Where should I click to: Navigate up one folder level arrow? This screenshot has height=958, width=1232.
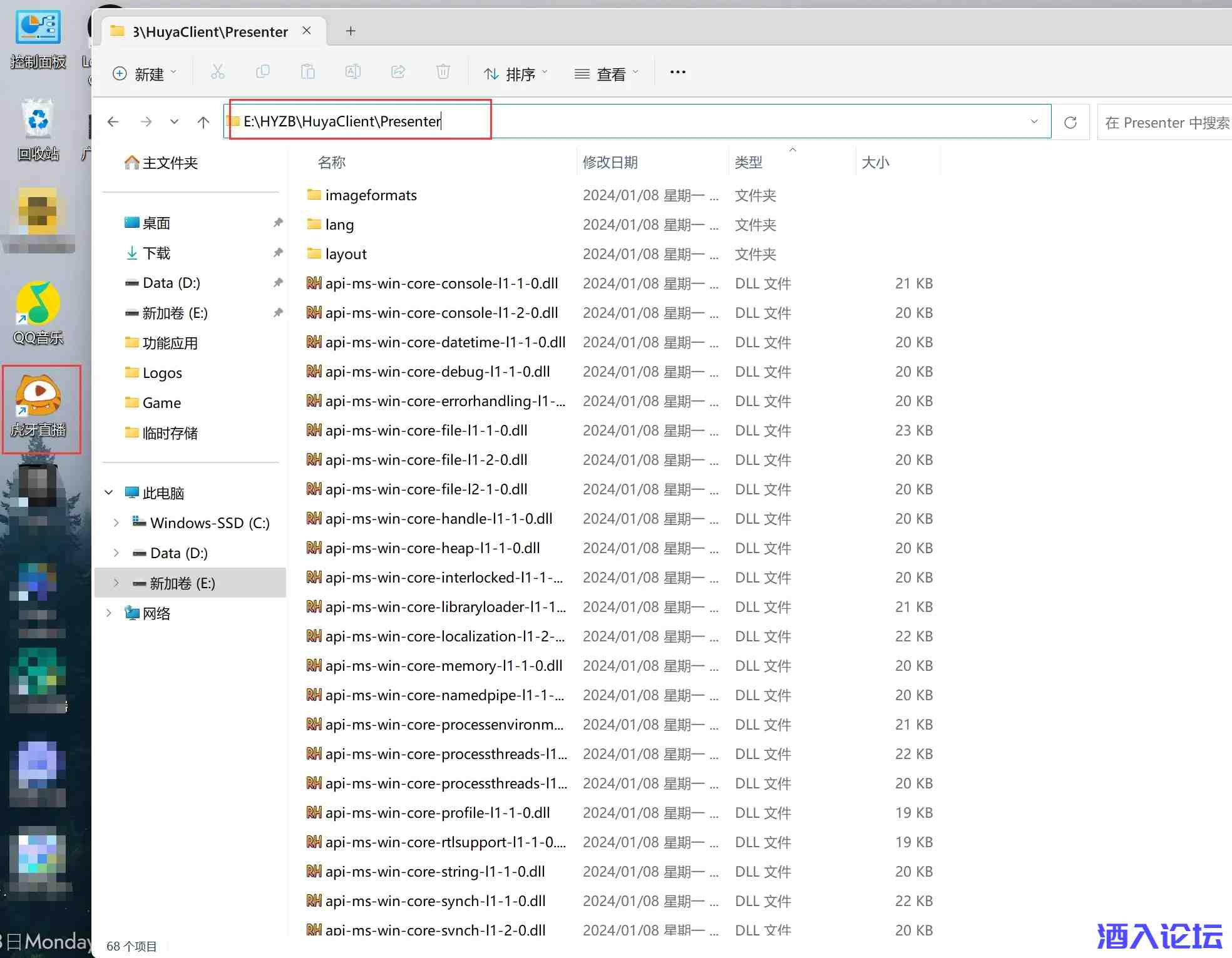(x=203, y=122)
